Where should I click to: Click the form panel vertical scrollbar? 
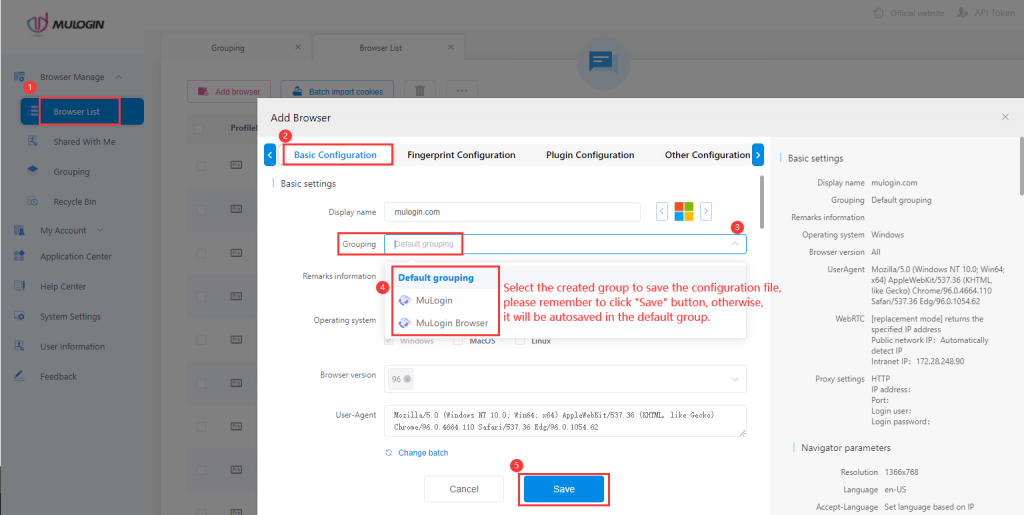coord(761,202)
